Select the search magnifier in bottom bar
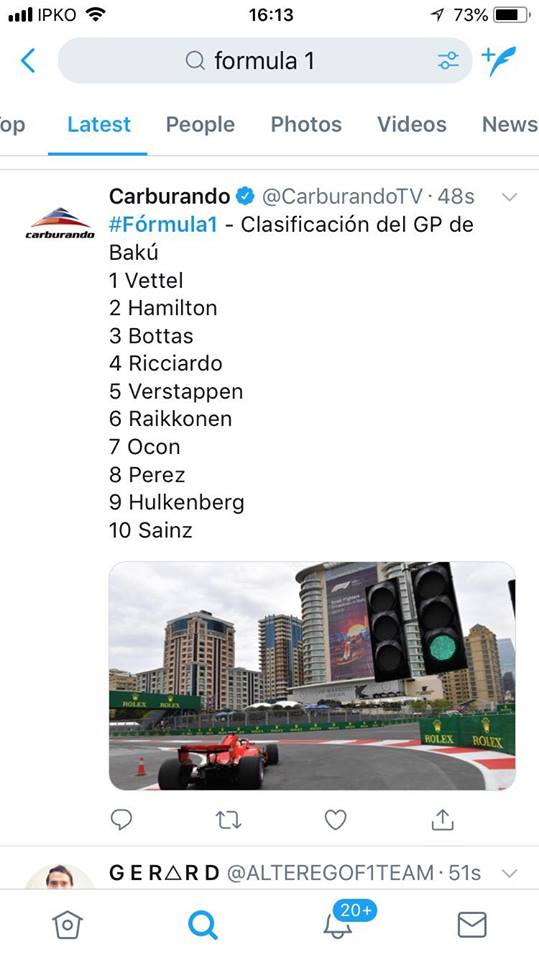This screenshot has width=539, height=960. click(x=203, y=924)
